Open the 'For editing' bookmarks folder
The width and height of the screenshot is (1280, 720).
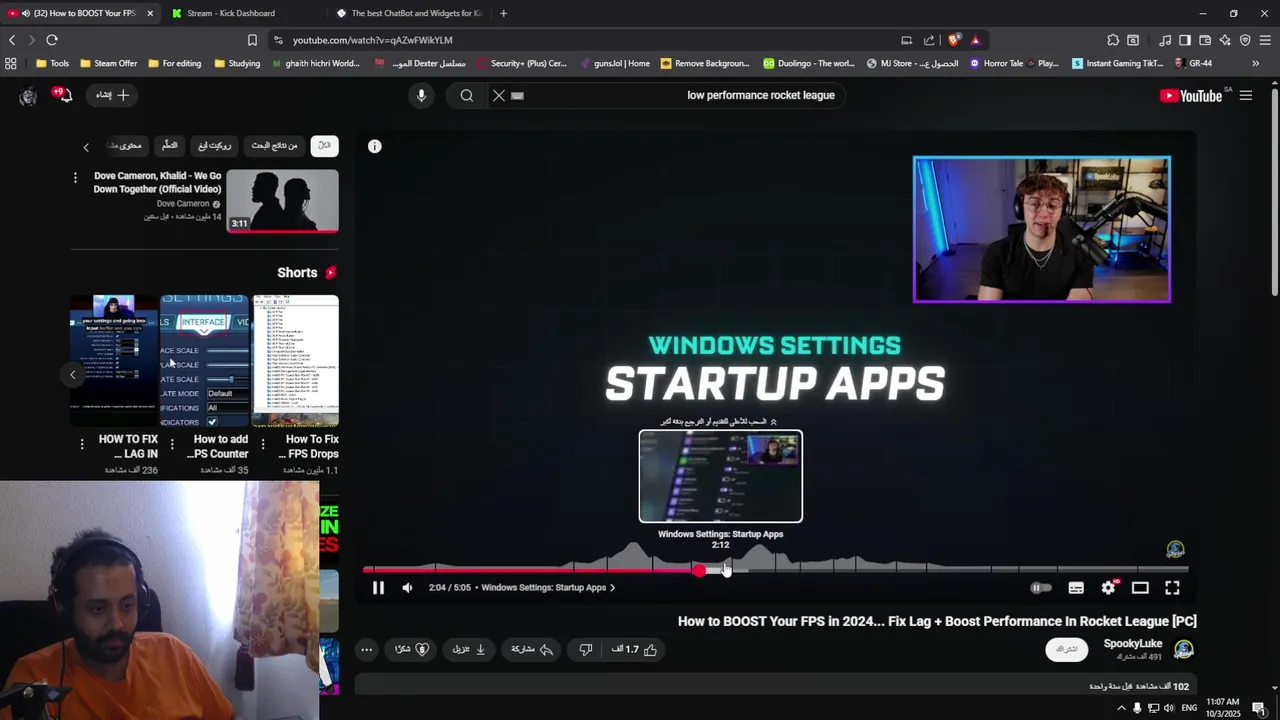coord(174,63)
